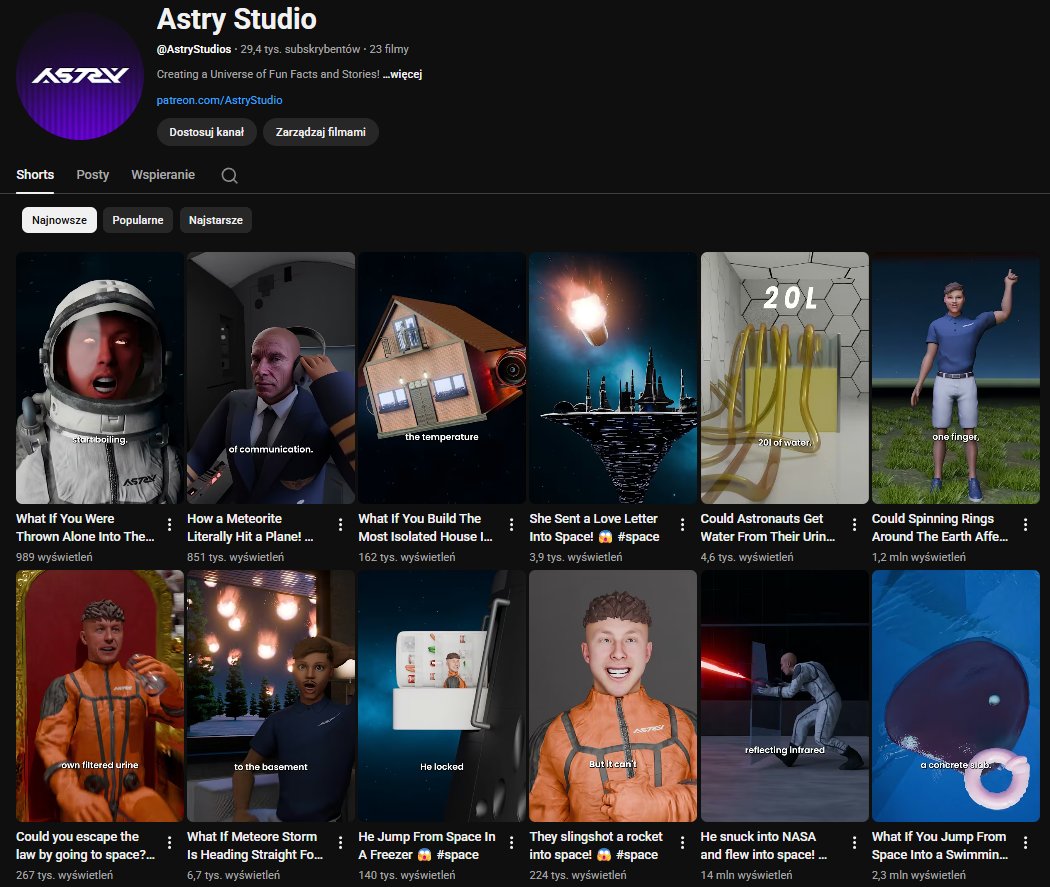The height and width of the screenshot is (887, 1050).
Task: Play the 'a concrete slab' pool thumbnail
Action: click(956, 696)
